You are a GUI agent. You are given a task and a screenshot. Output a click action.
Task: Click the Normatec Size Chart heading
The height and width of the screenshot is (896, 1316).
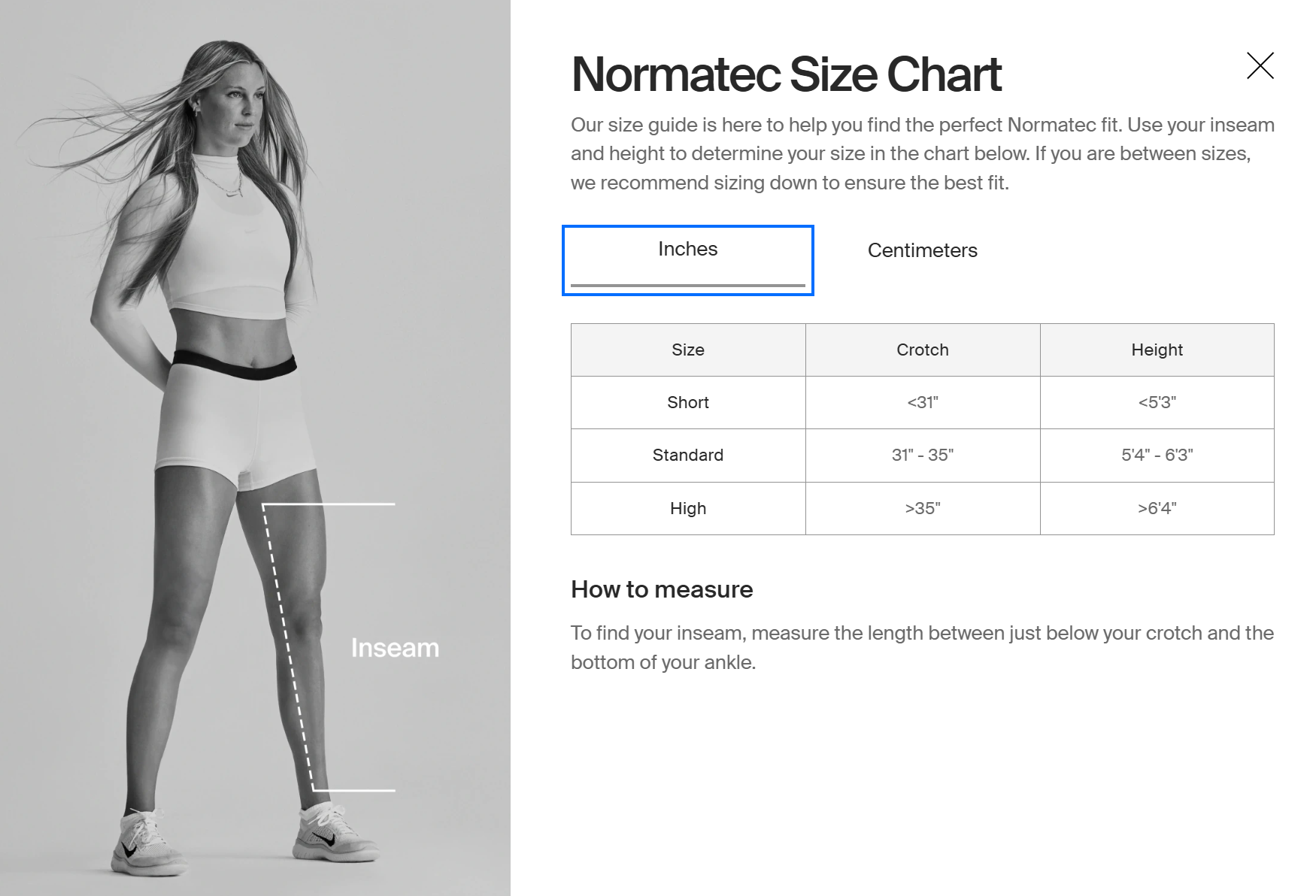coord(786,74)
